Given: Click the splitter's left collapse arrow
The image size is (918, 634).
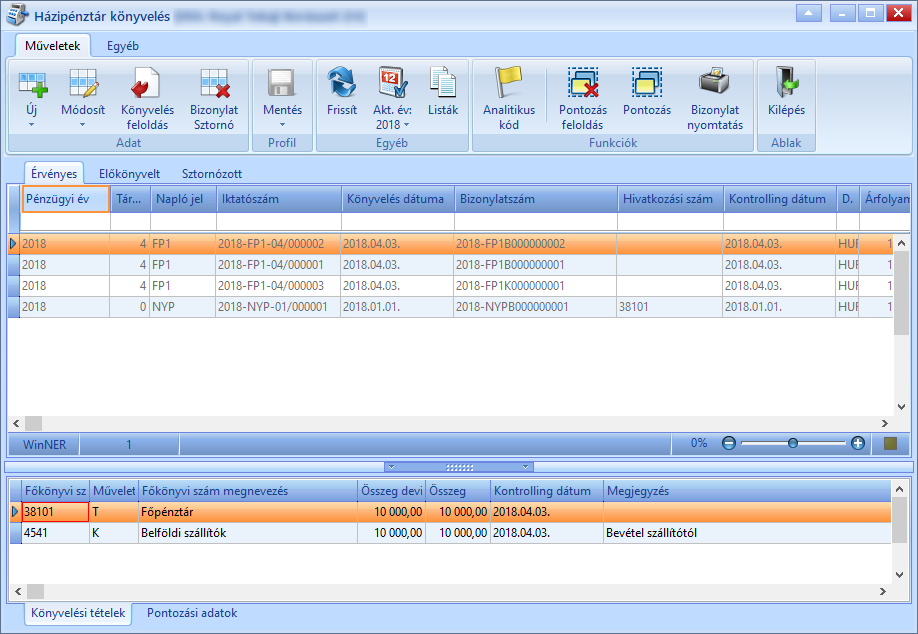Looking at the screenshot, I should click(392, 467).
